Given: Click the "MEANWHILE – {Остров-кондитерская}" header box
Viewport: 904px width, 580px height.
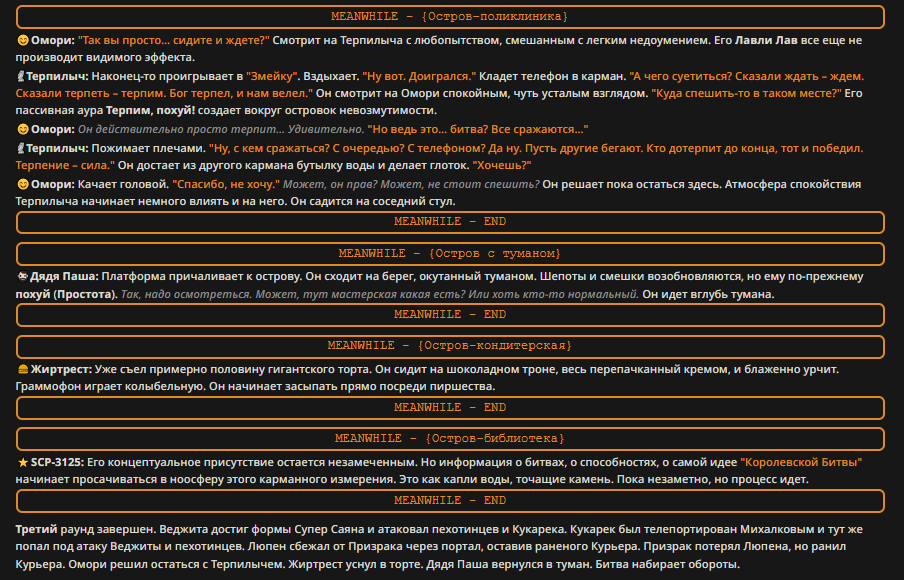Looking at the screenshot, I should [450, 346].
